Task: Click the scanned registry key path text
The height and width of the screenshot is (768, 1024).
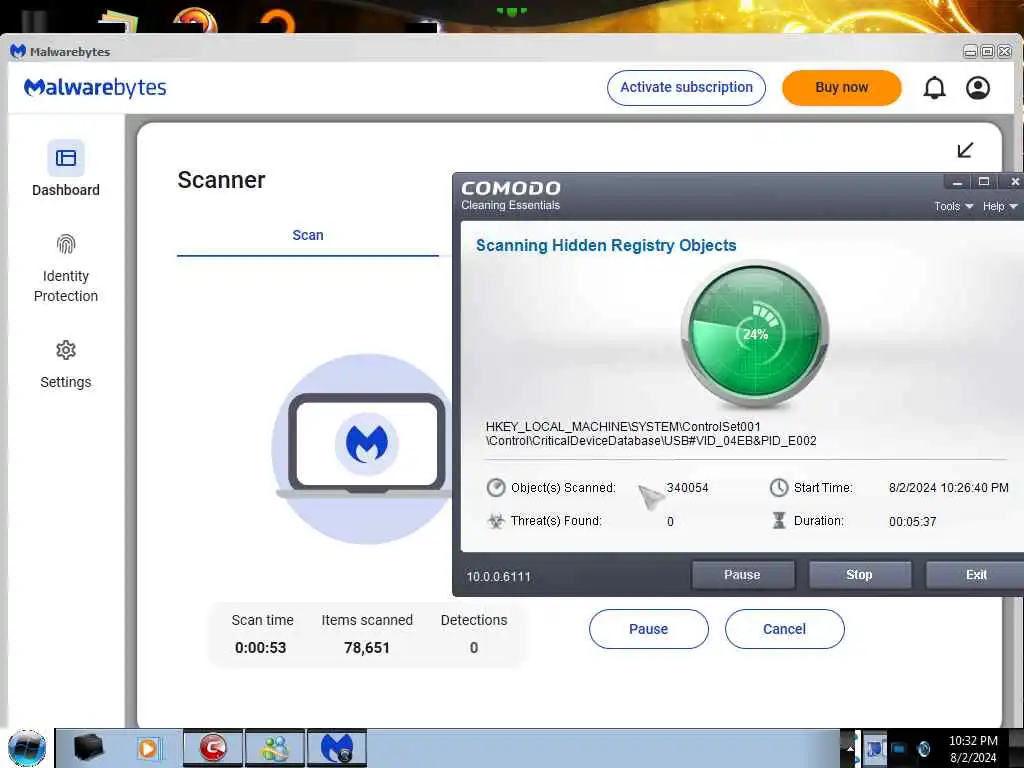Action: tap(651, 434)
